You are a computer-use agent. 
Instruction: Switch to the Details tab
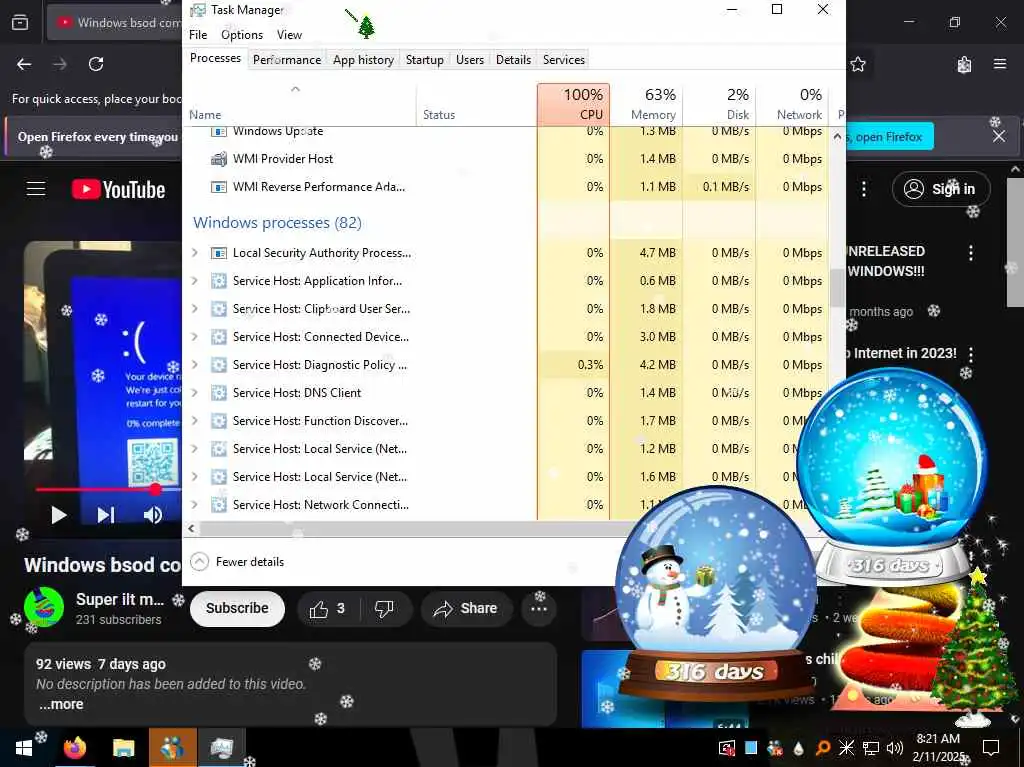click(513, 59)
